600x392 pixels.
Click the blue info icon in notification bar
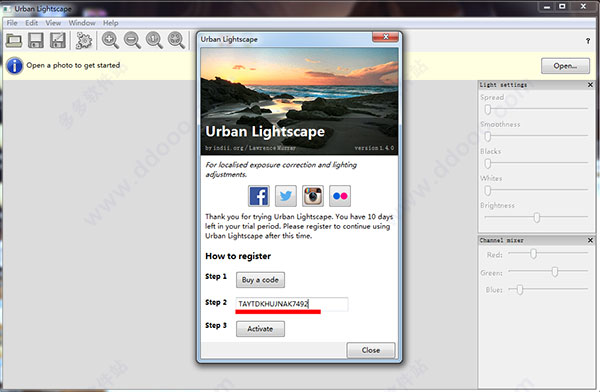[15, 66]
